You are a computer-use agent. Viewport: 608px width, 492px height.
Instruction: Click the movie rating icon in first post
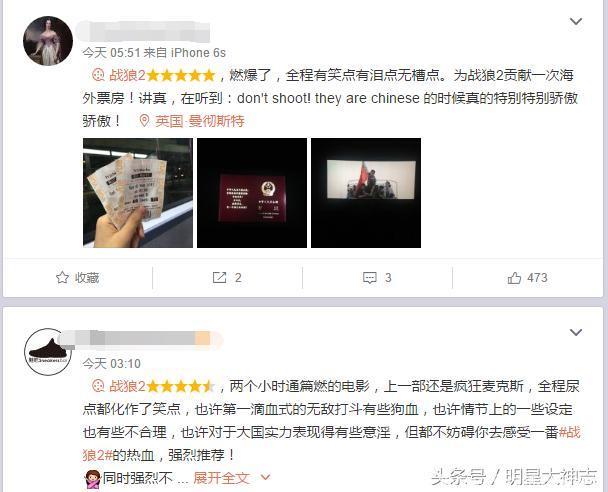pos(98,74)
